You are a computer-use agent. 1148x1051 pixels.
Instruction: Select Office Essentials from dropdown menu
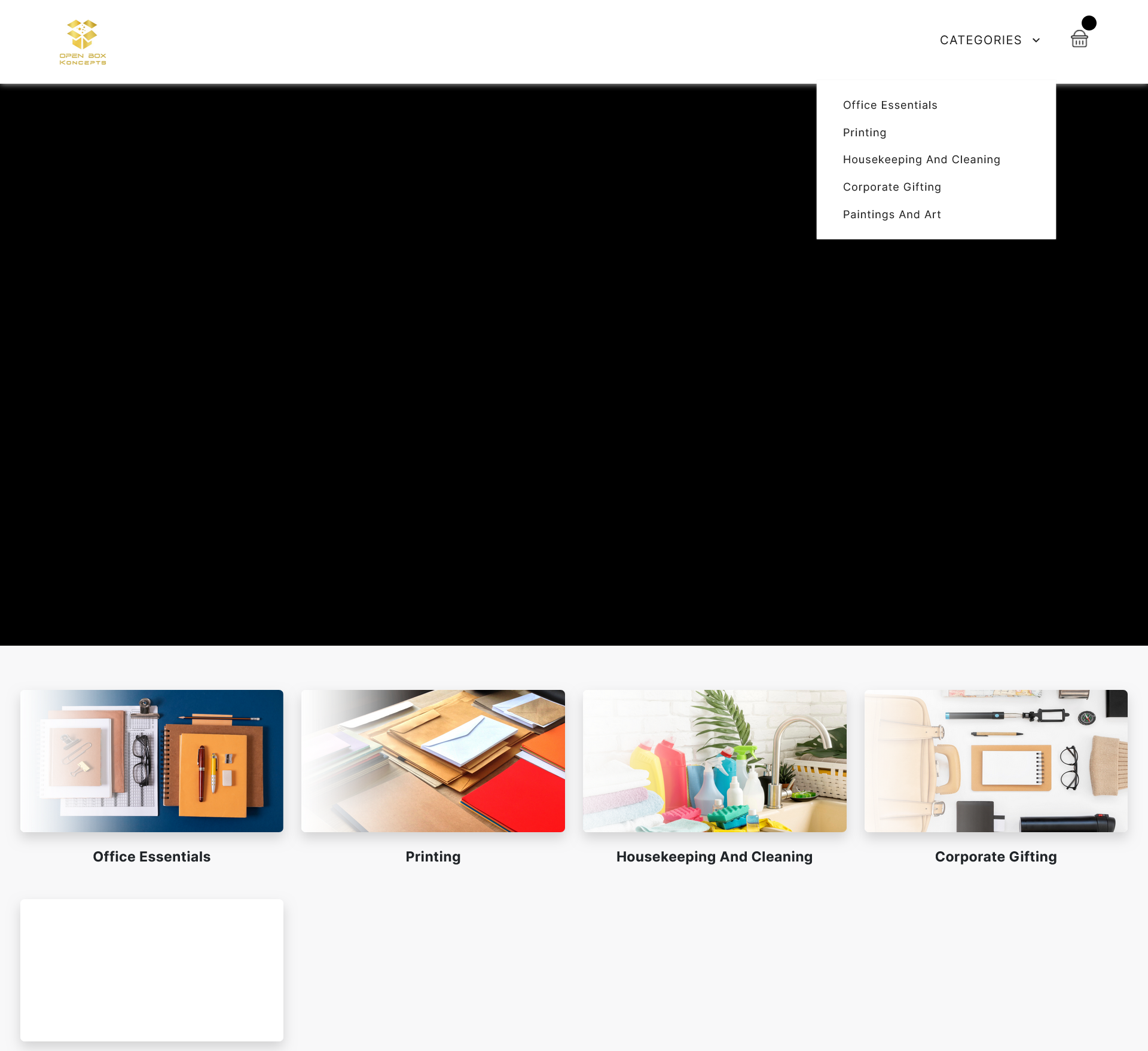890,105
